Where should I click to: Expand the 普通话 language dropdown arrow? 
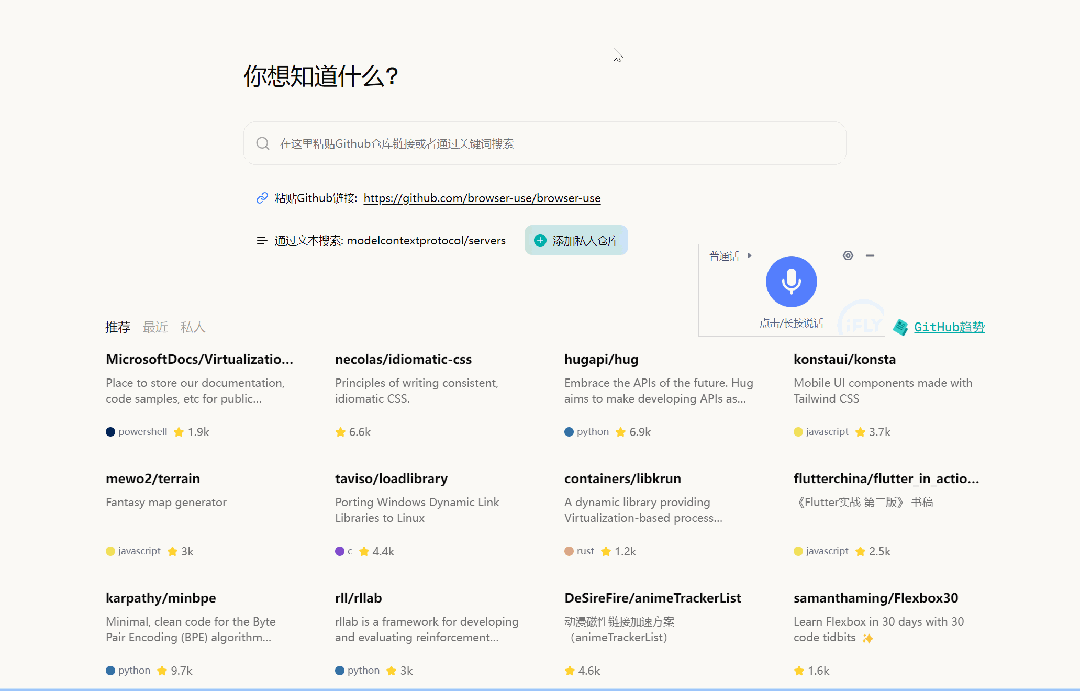pyautogui.click(x=750, y=256)
